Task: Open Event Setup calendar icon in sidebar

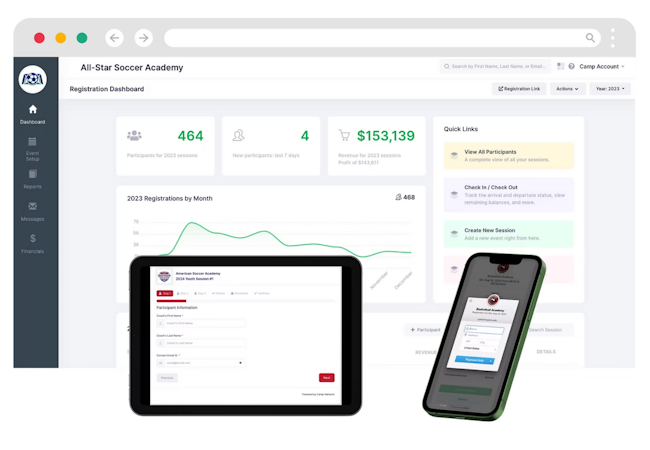Action: [x=32, y=142]
